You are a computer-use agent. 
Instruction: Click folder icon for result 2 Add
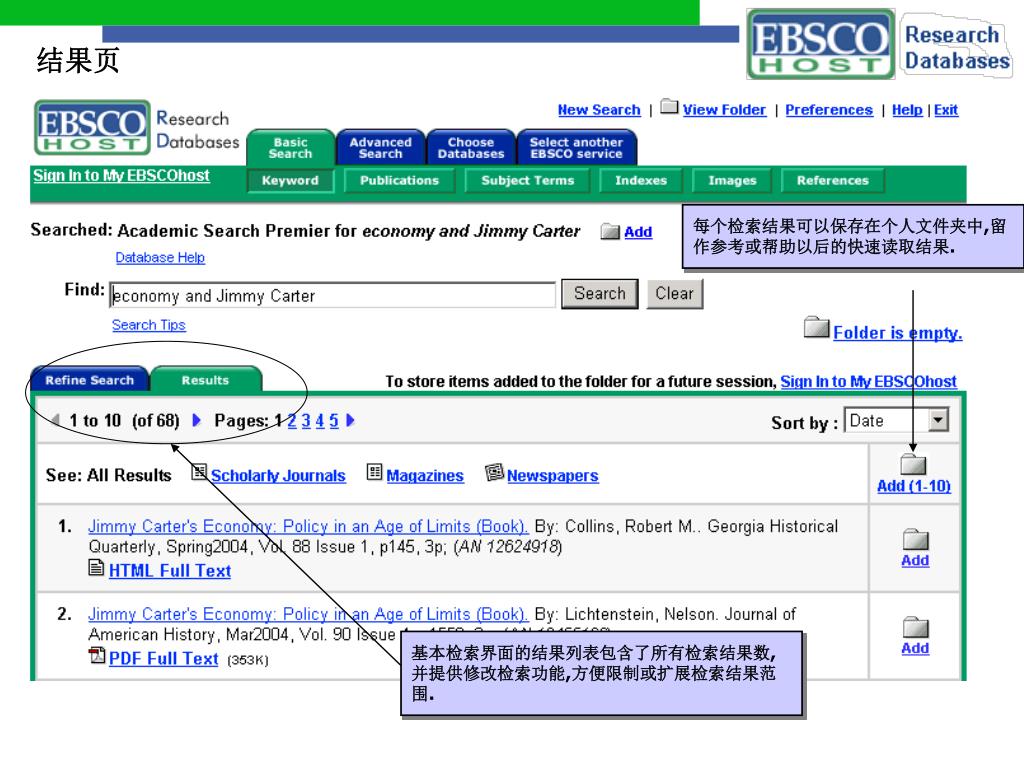pyautogui.click(x=916, y=627)
